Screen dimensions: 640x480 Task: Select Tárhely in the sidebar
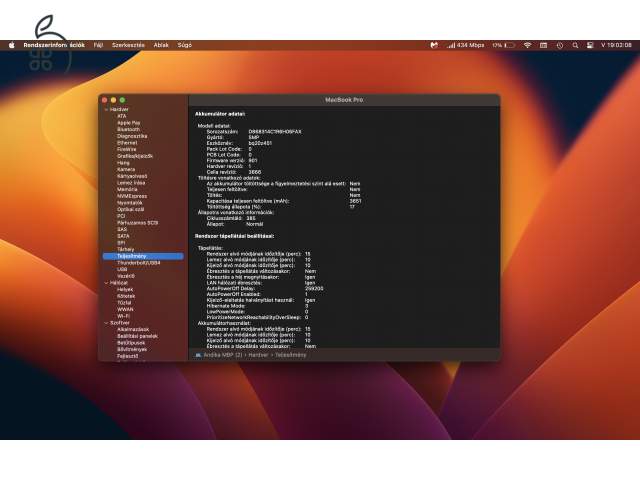pyautogui.click(x=126, y=249)
